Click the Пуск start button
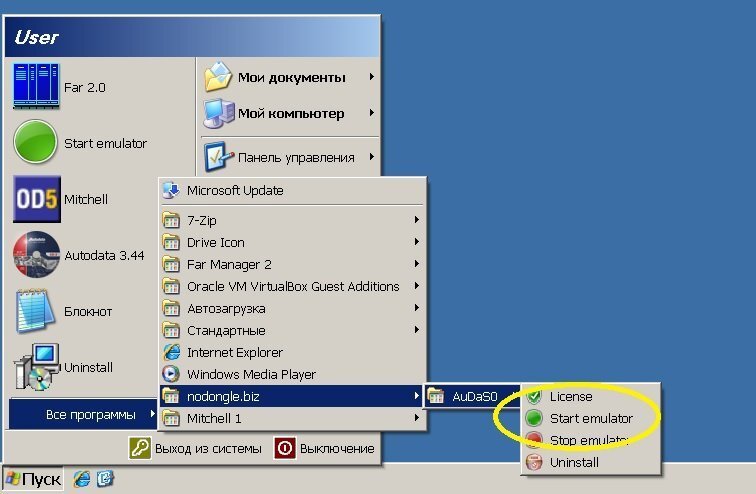The width and height of the screenshot is (756, 494). coord(32,479)
